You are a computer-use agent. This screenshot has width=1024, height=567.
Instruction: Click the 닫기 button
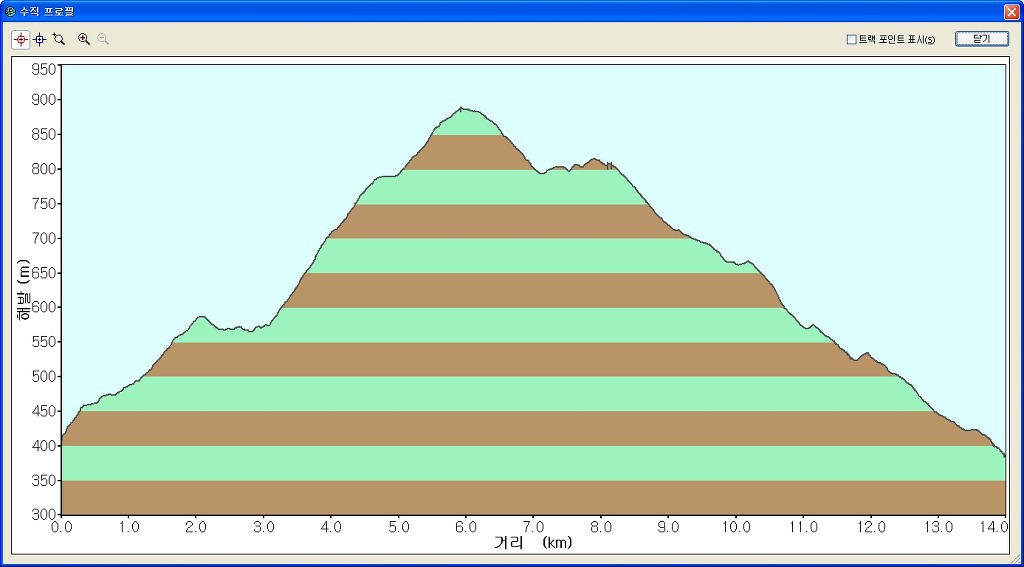coord(982,39)
